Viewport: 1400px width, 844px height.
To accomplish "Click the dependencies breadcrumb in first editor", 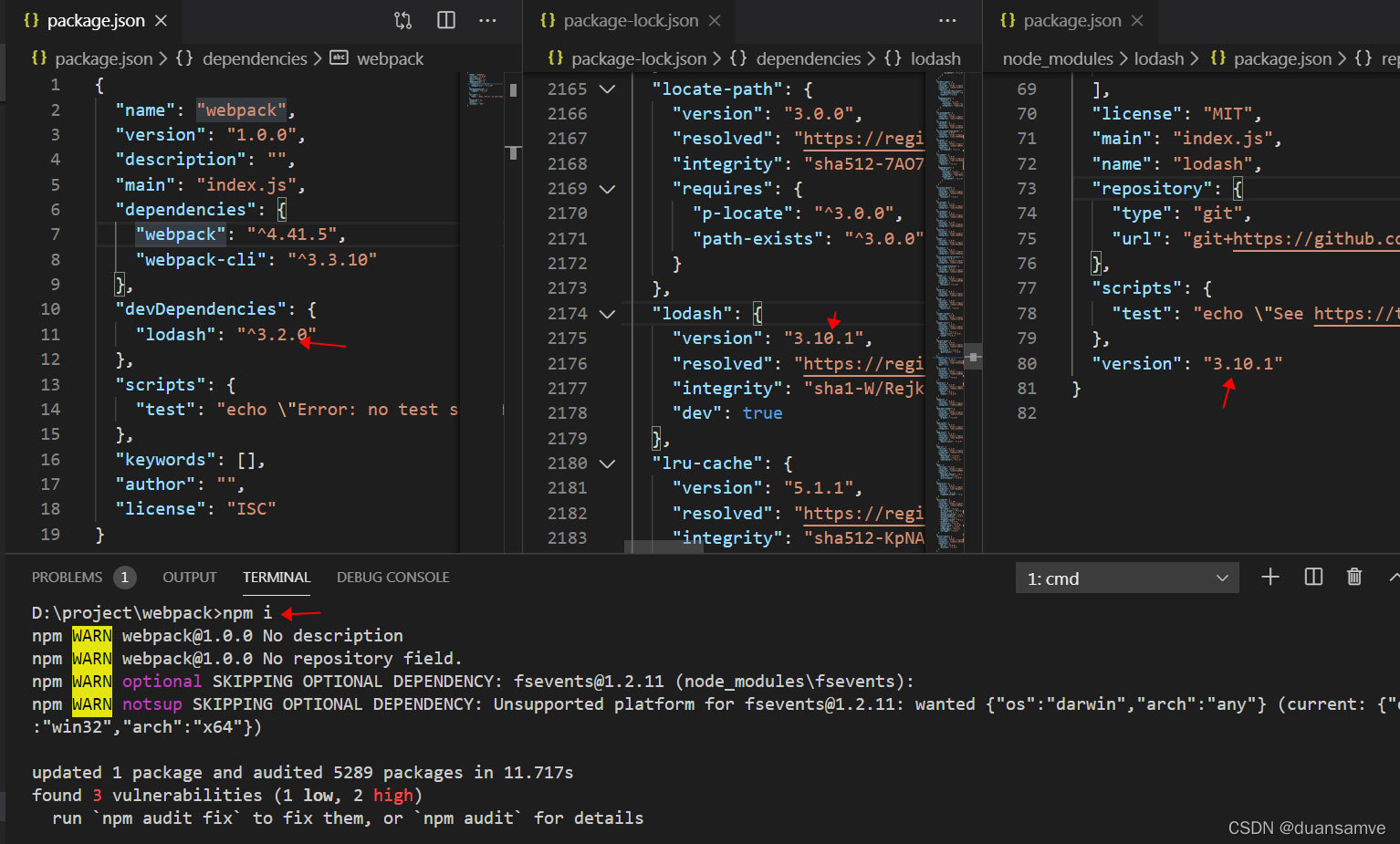I will 255,58.
